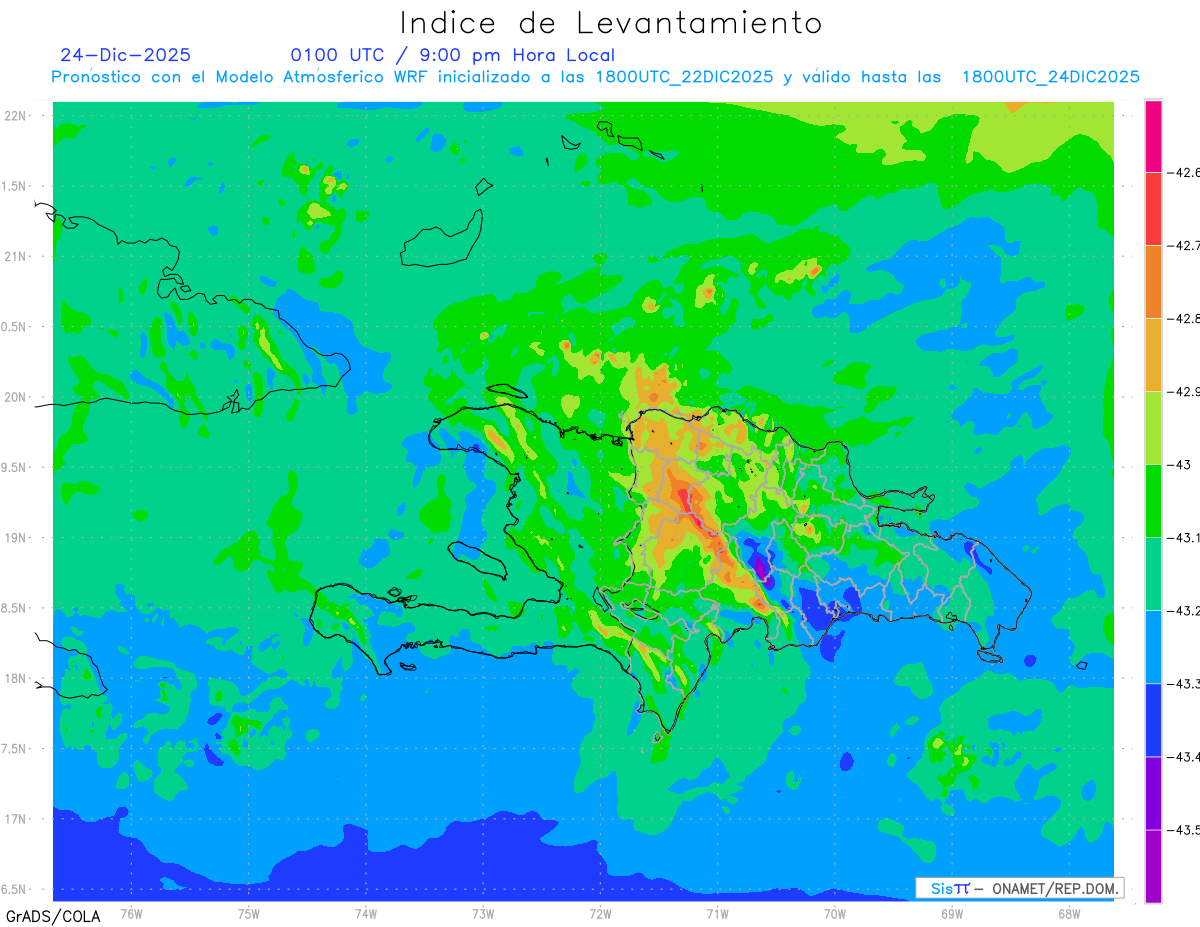
Task: Pick the dark blue swatch between -43.3 and -43.4
Action: point(1153,720)
